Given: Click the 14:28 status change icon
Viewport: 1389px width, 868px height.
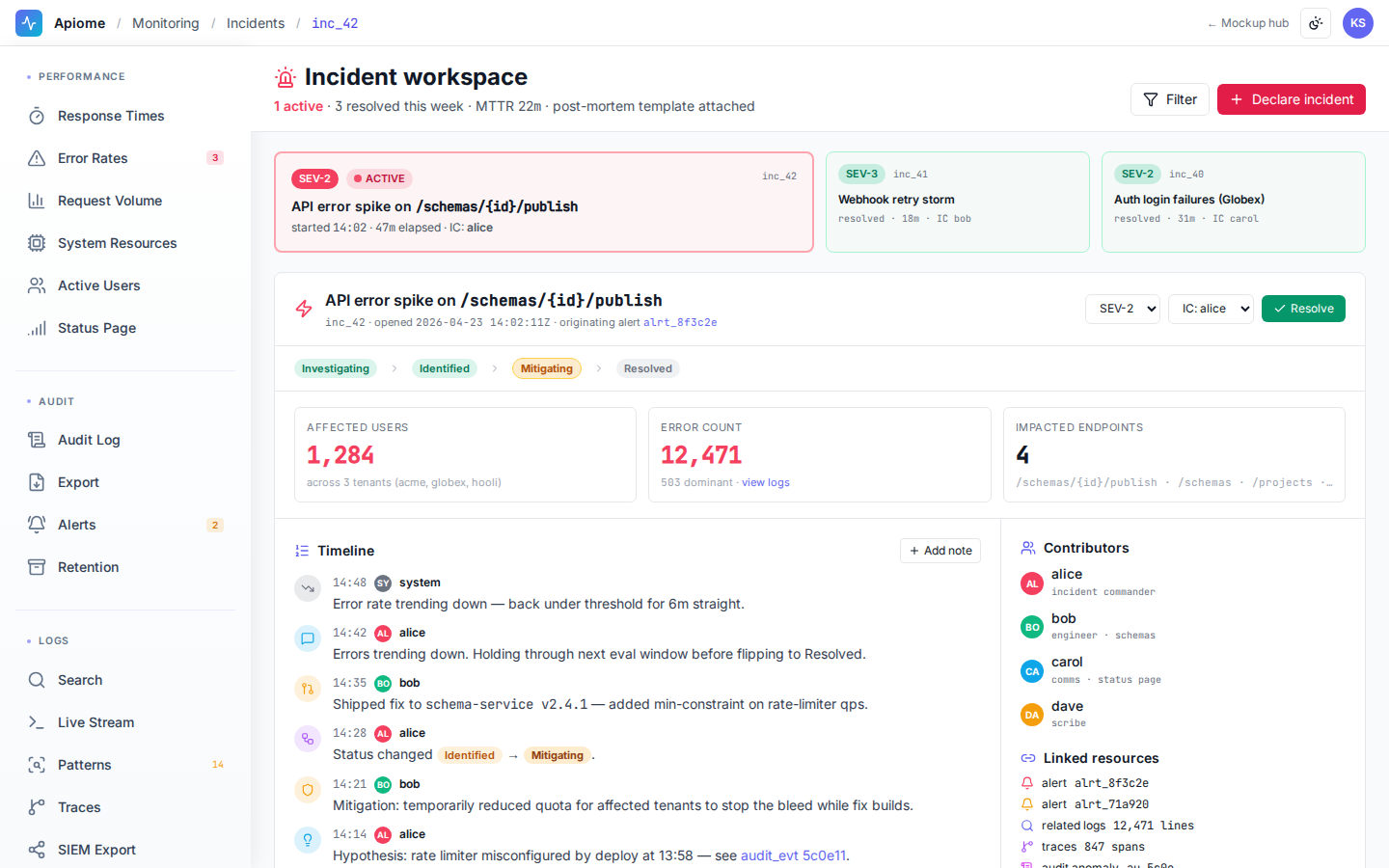Looking at the screenshot, I should [x=308, y=739].
